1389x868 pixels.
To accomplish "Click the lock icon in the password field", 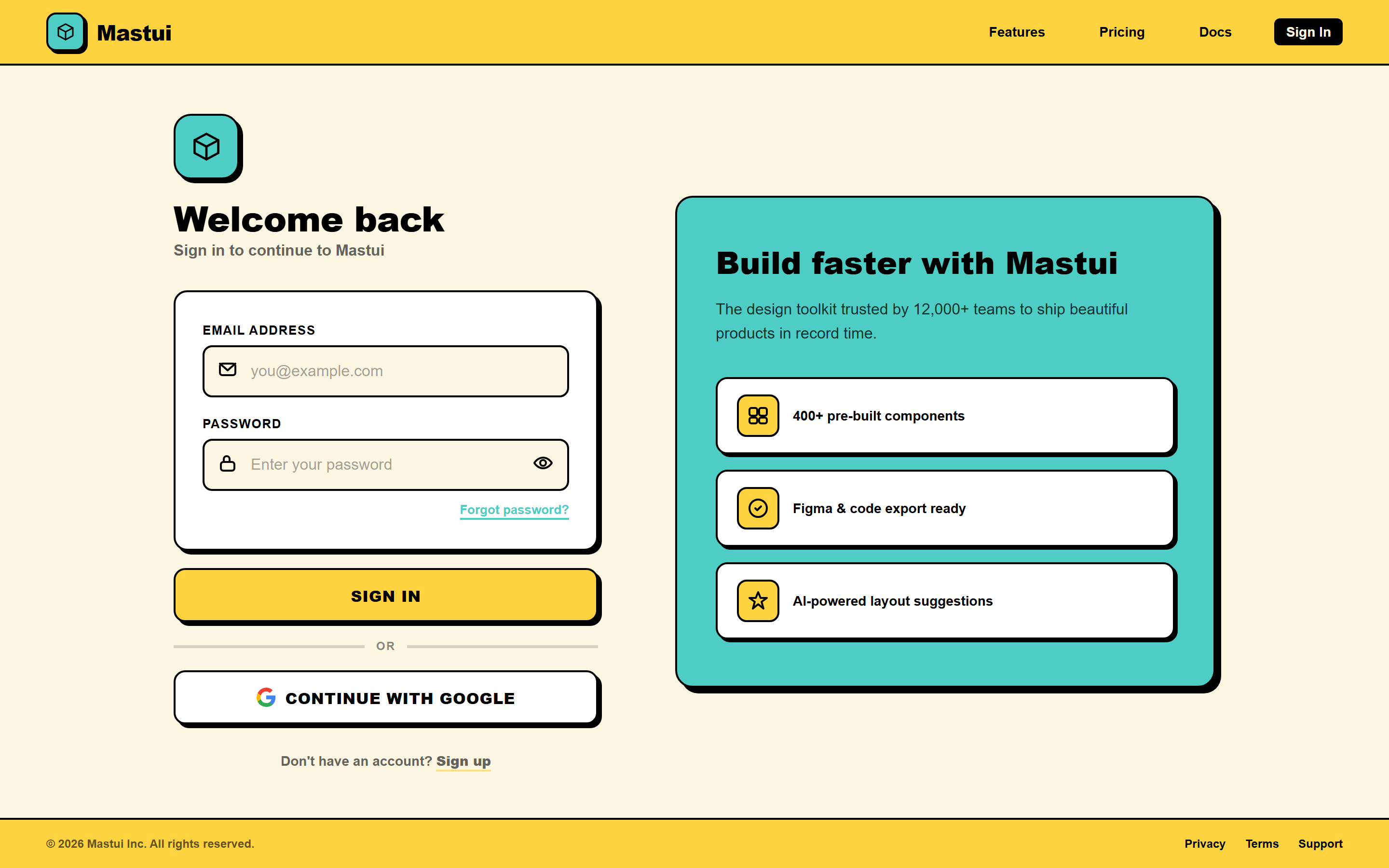I will [228, 463].
